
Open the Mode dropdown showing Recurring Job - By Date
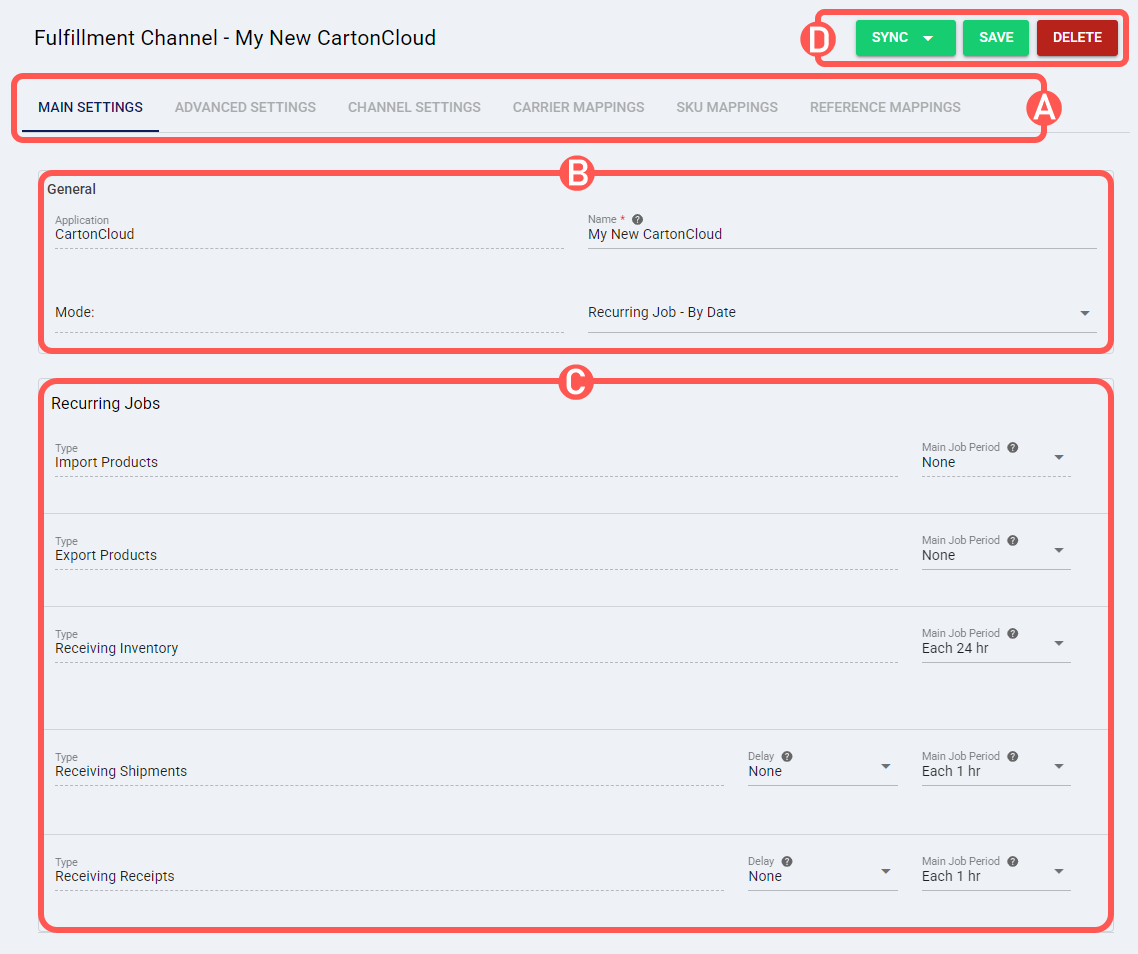click(842, 313)
